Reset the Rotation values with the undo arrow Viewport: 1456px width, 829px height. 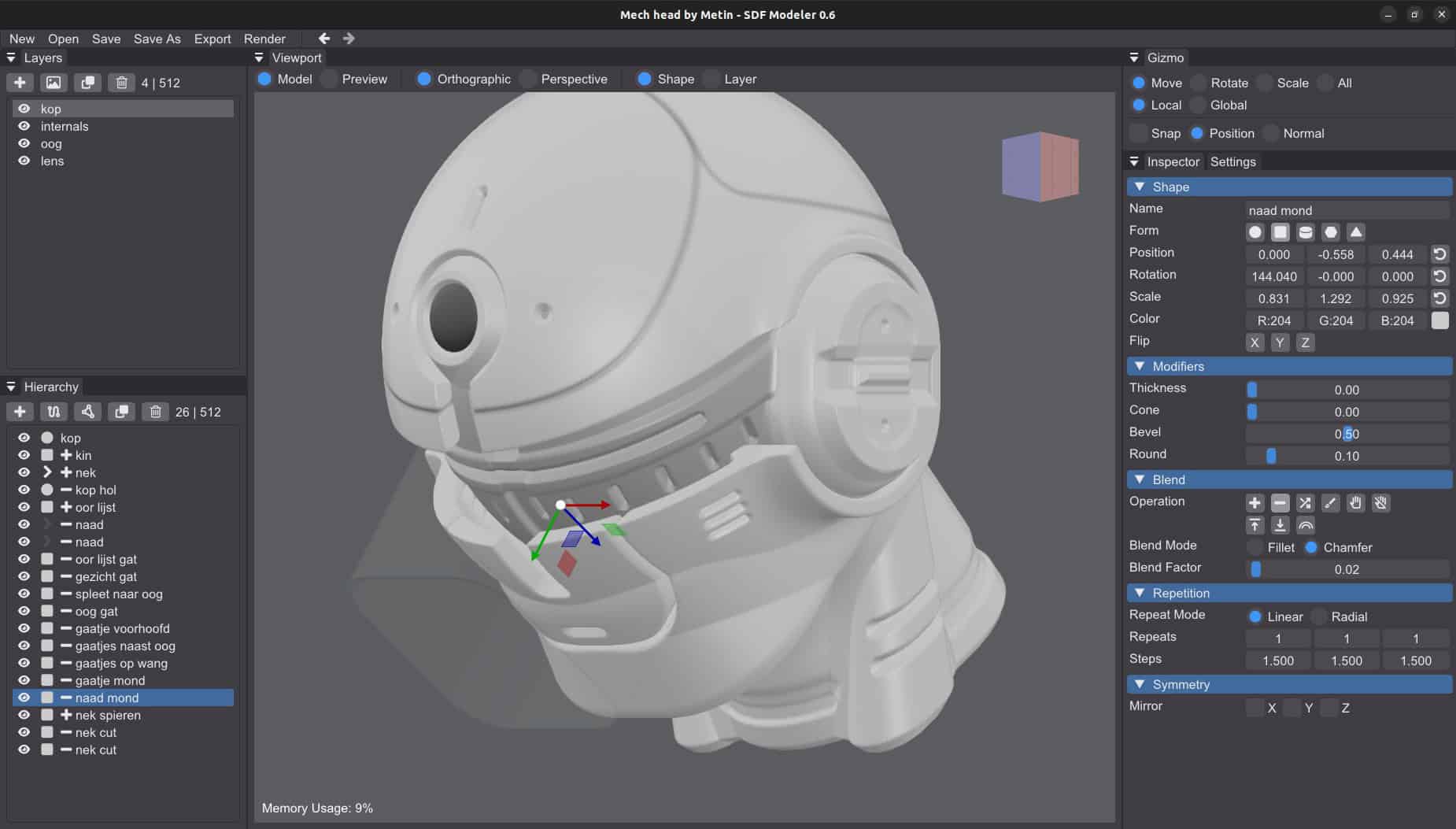[1439, 276]
